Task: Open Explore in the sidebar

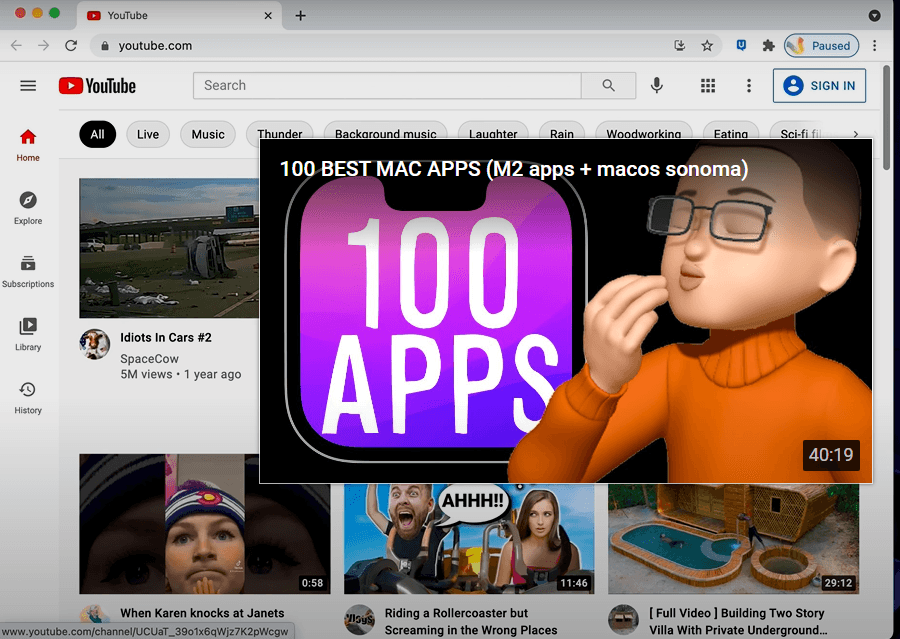Action: 28,208
